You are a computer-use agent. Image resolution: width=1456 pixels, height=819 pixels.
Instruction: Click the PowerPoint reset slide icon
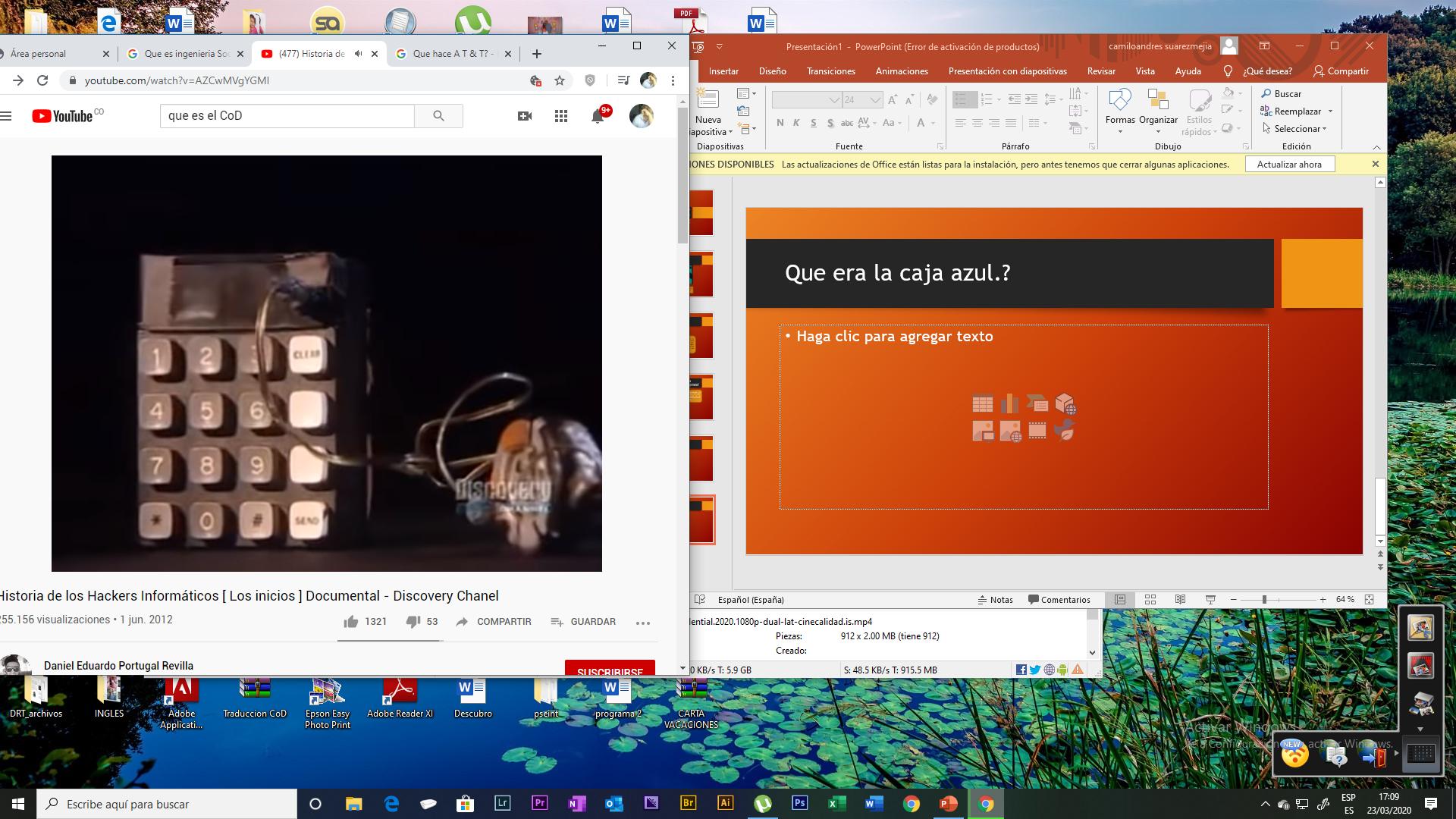pos(744,111)
